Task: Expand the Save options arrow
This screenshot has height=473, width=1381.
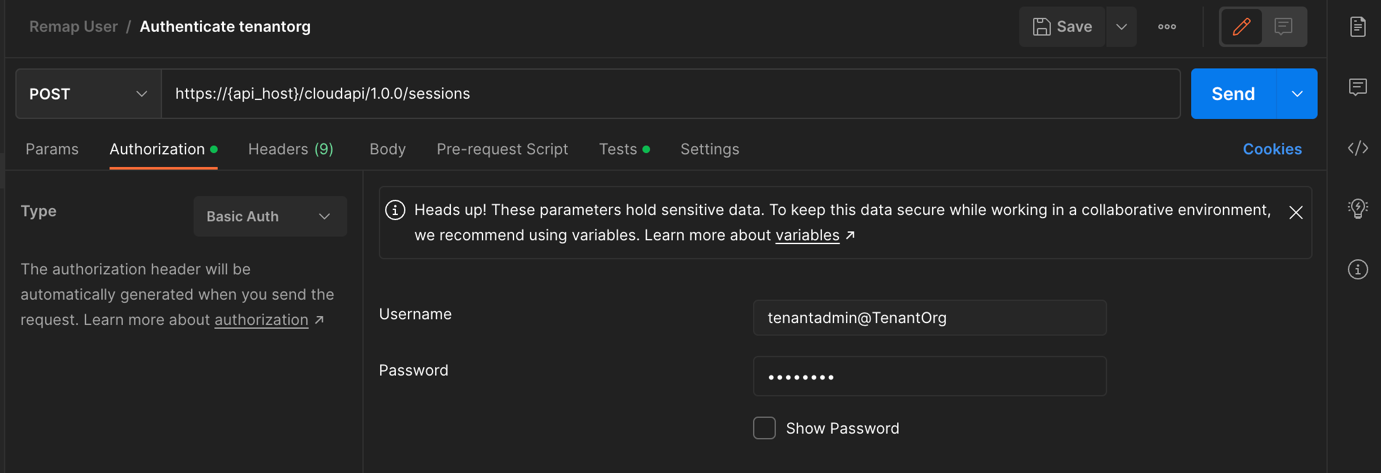Action: click(1121, 27)
